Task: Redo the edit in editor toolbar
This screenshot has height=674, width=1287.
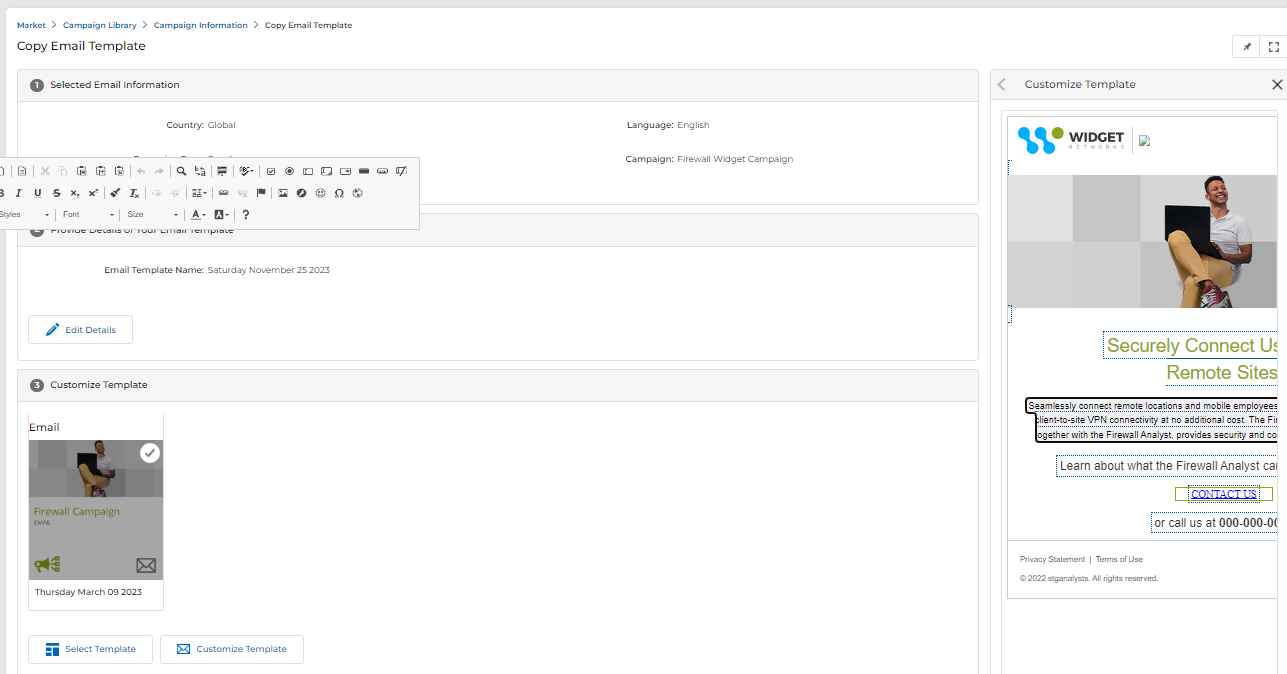Action: coord(159,171)
